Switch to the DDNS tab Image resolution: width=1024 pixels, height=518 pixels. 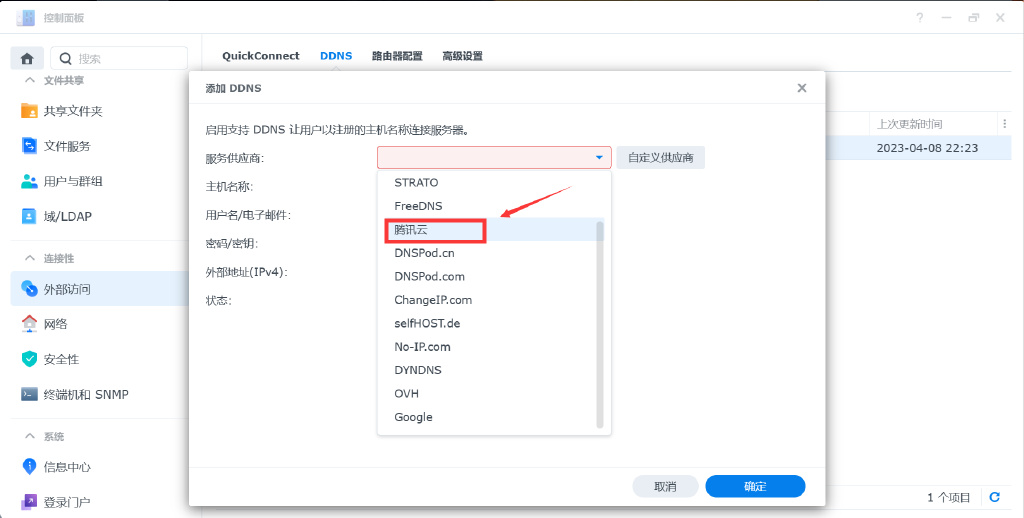click(336, 56)
